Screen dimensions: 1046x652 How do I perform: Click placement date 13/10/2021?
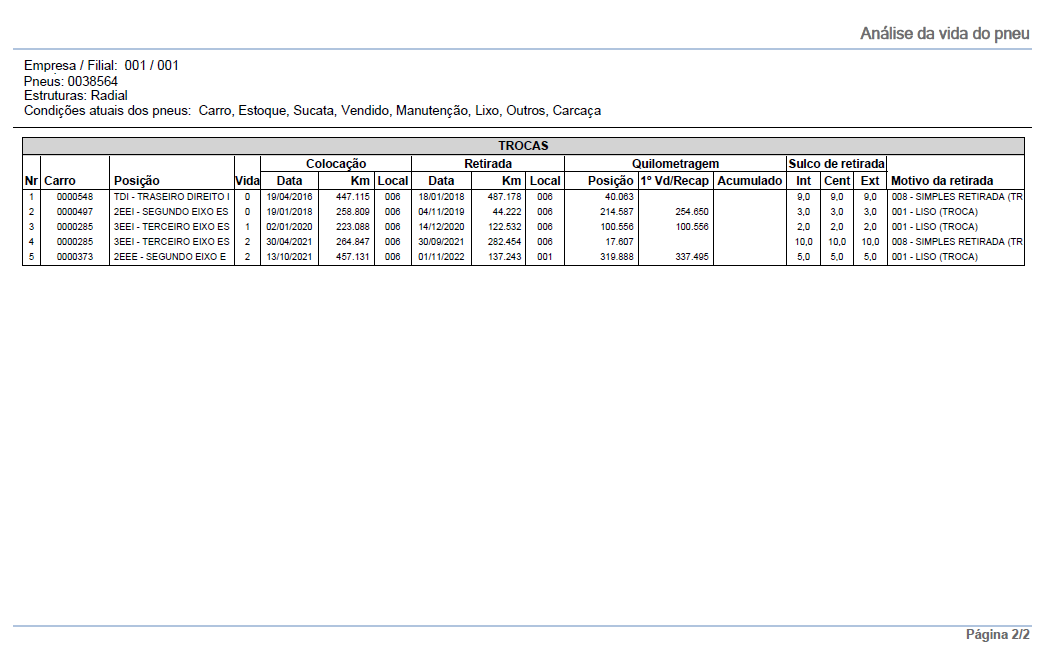pos(290,257)
